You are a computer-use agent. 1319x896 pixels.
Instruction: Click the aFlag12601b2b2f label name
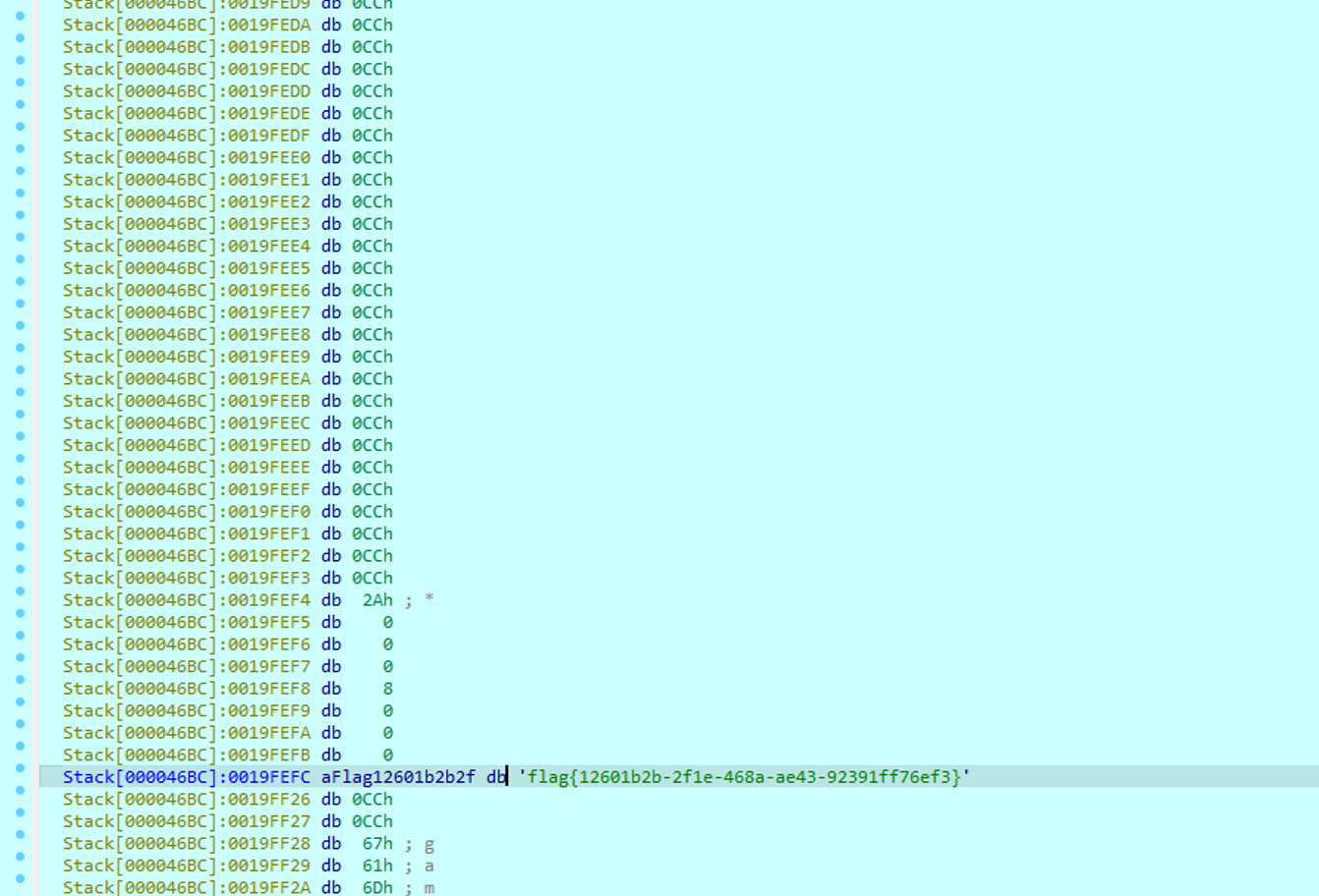[398, 777]
